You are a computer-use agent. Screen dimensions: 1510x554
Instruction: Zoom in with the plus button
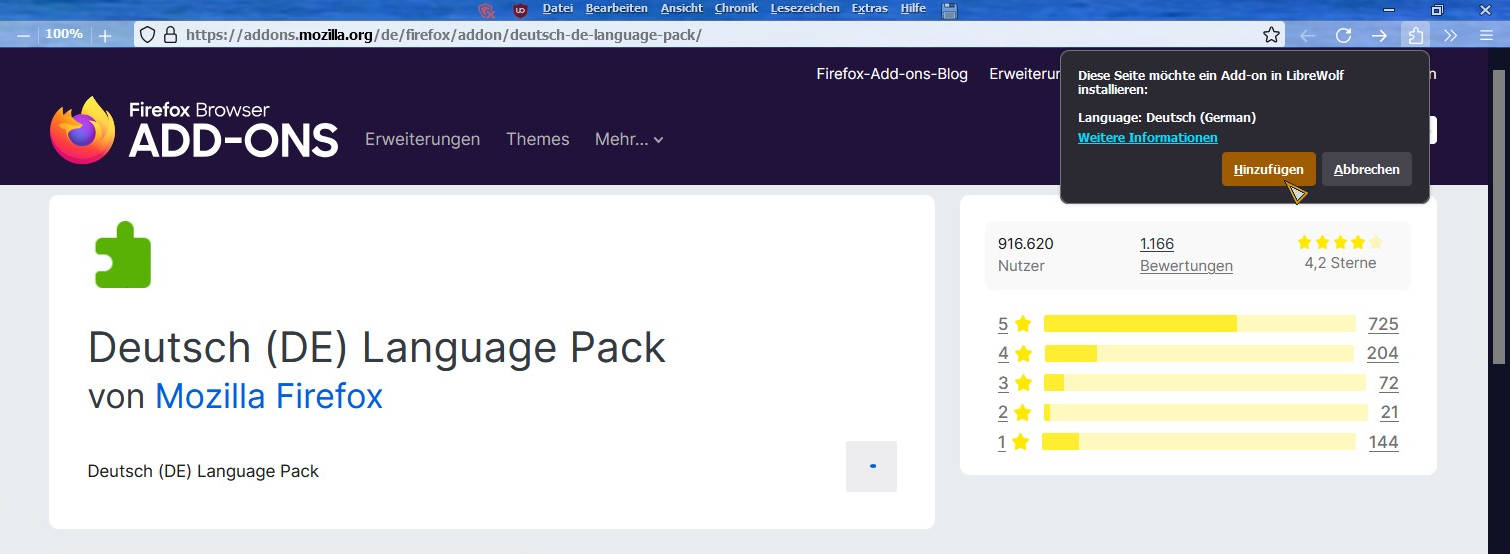(105, 35)
